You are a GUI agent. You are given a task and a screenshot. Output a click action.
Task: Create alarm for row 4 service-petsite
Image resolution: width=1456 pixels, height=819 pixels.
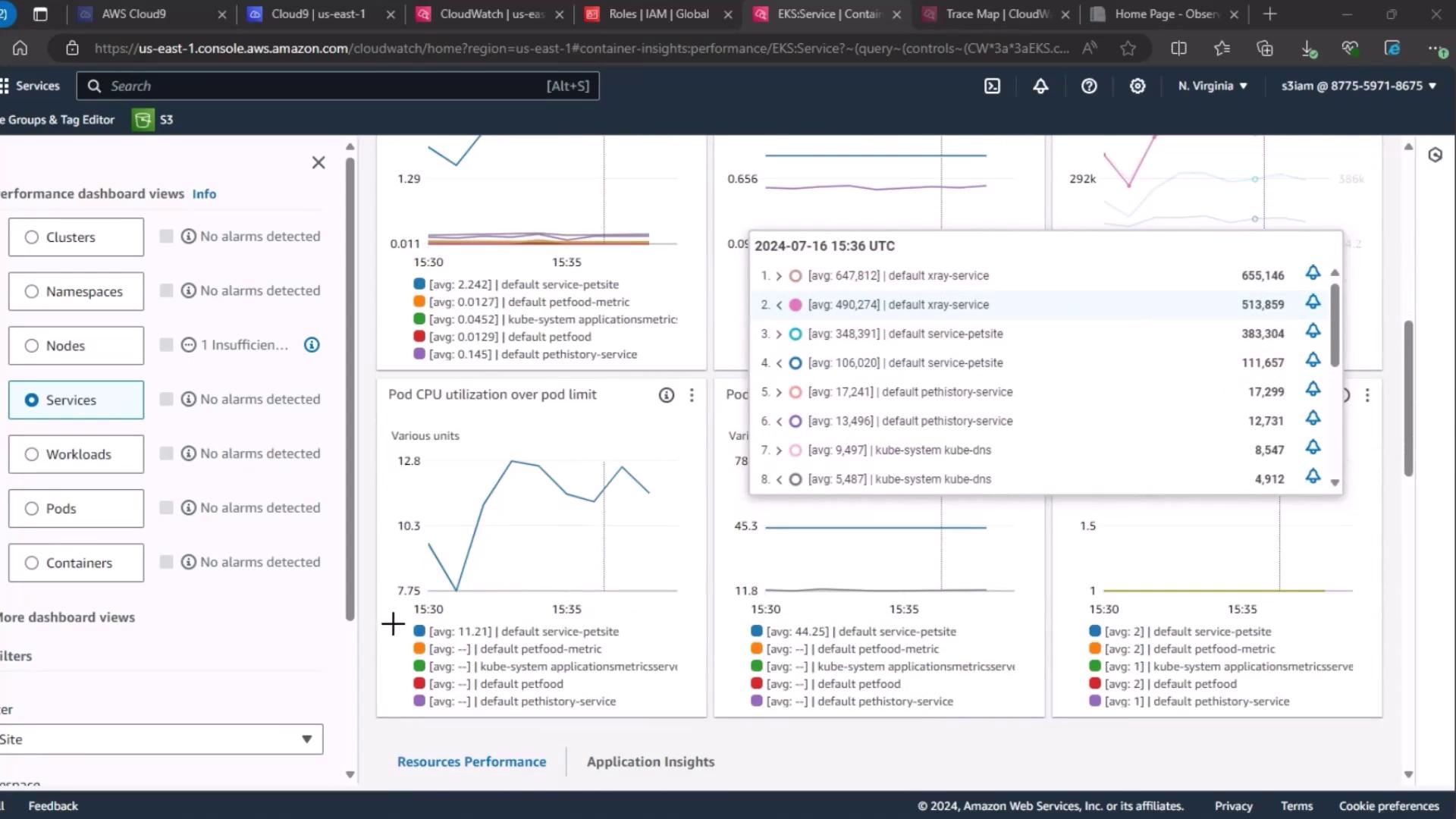pyautogui.click(x=1313, y=360)
